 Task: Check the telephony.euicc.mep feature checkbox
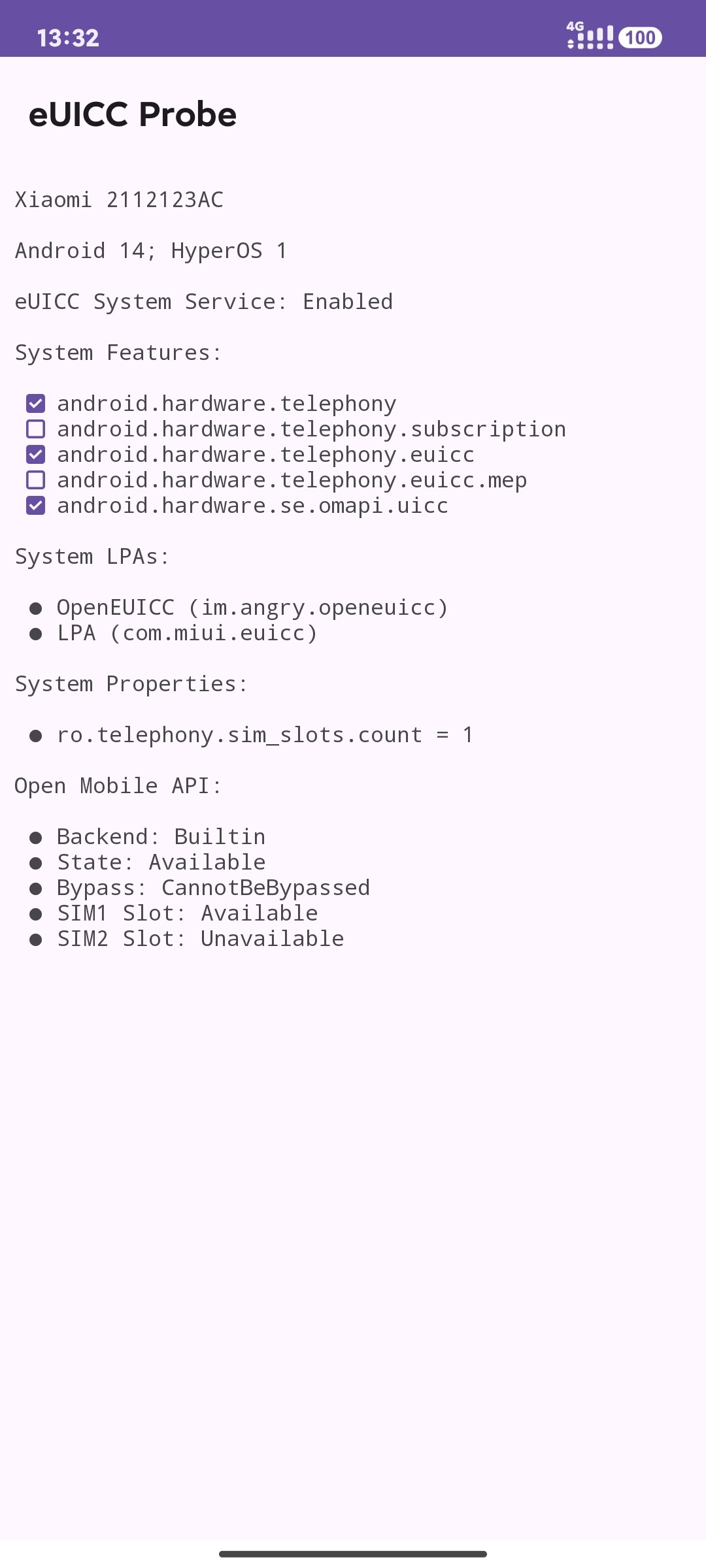[36, 480]
